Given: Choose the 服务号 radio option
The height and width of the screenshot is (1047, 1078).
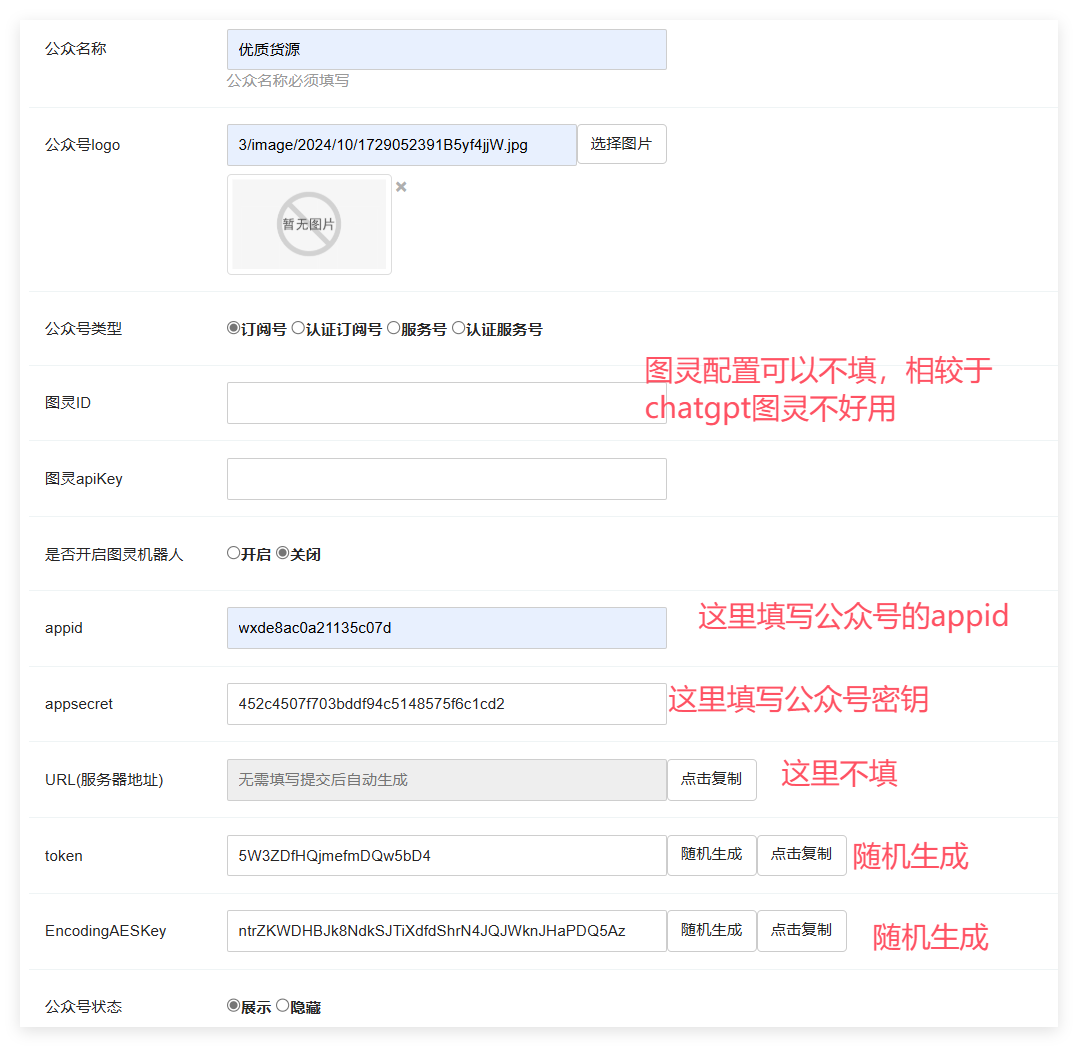Looking at the screenshot, I should pos(393,328).
